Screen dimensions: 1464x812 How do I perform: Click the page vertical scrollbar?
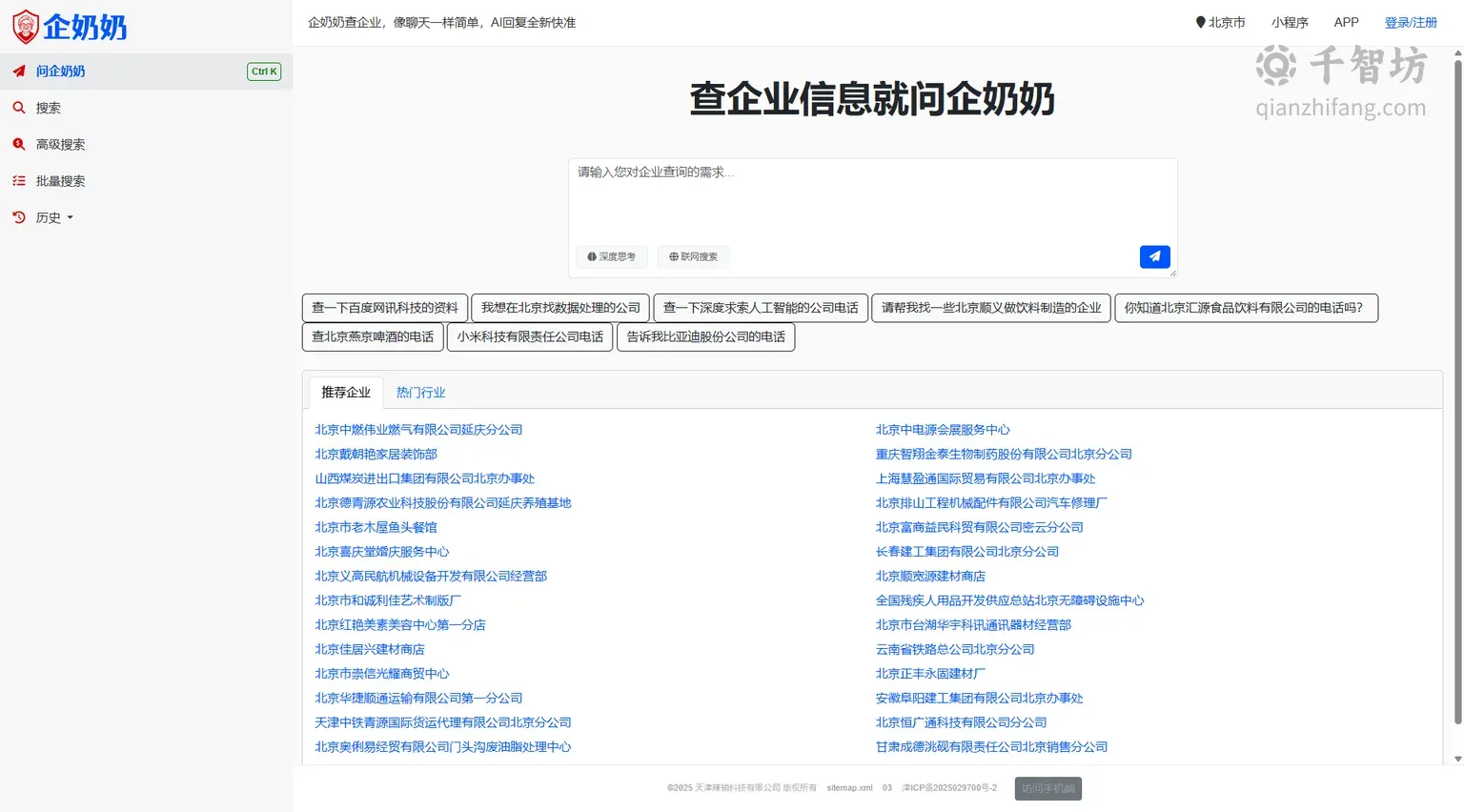(x=1457, y=391)
